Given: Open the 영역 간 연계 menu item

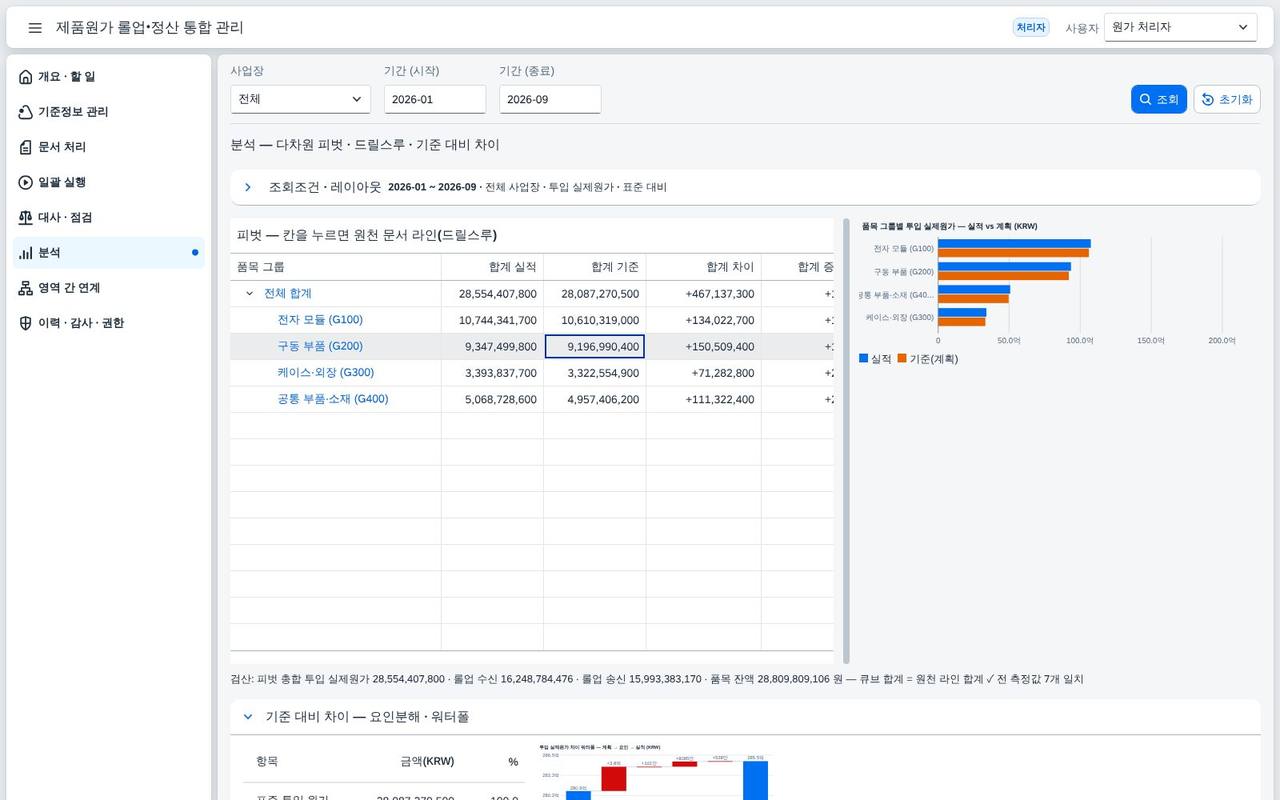Looking at the screenshot, I should (x=109, y=288).
